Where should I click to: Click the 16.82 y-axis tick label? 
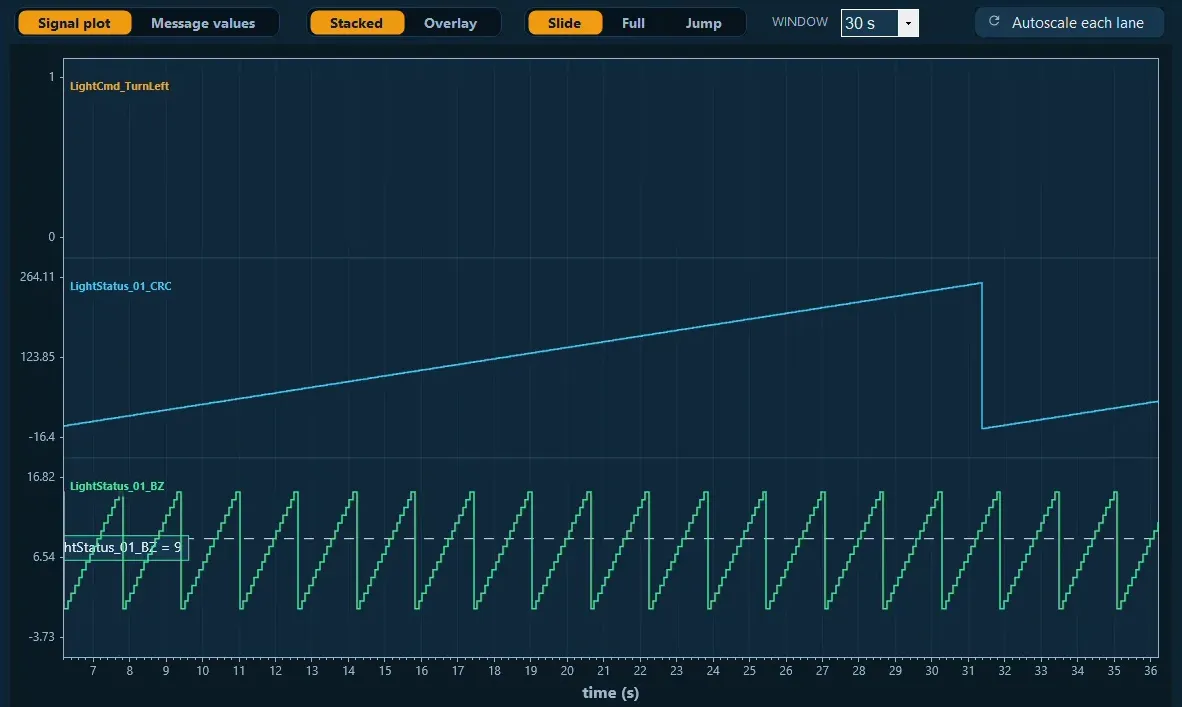pos(41,476)
